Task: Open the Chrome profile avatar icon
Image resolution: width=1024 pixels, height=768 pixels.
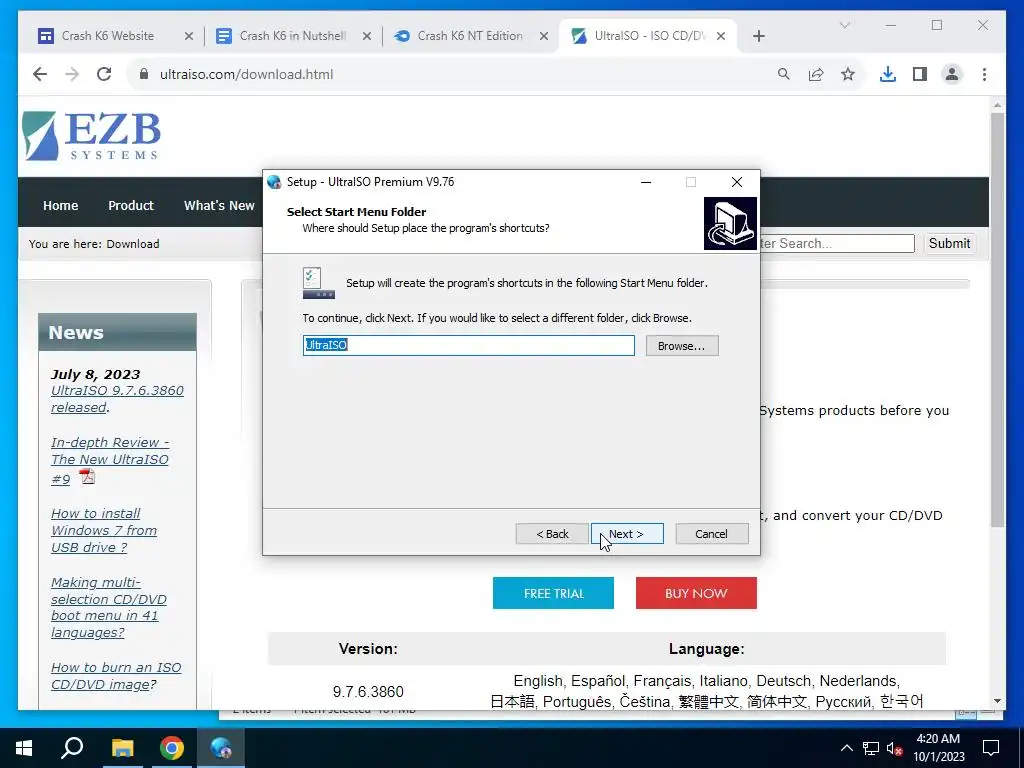Action: coord(952,74)
